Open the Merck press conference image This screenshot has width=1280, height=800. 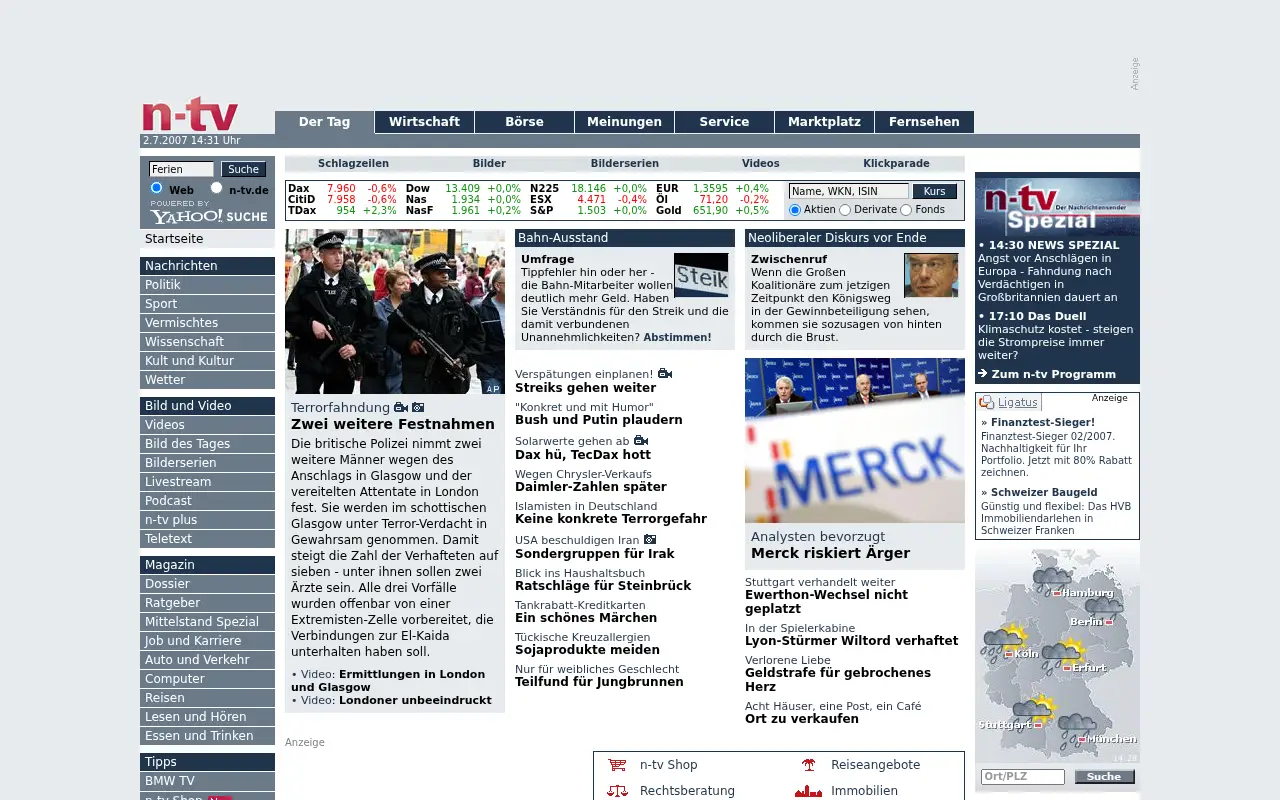tap(855, 440)
